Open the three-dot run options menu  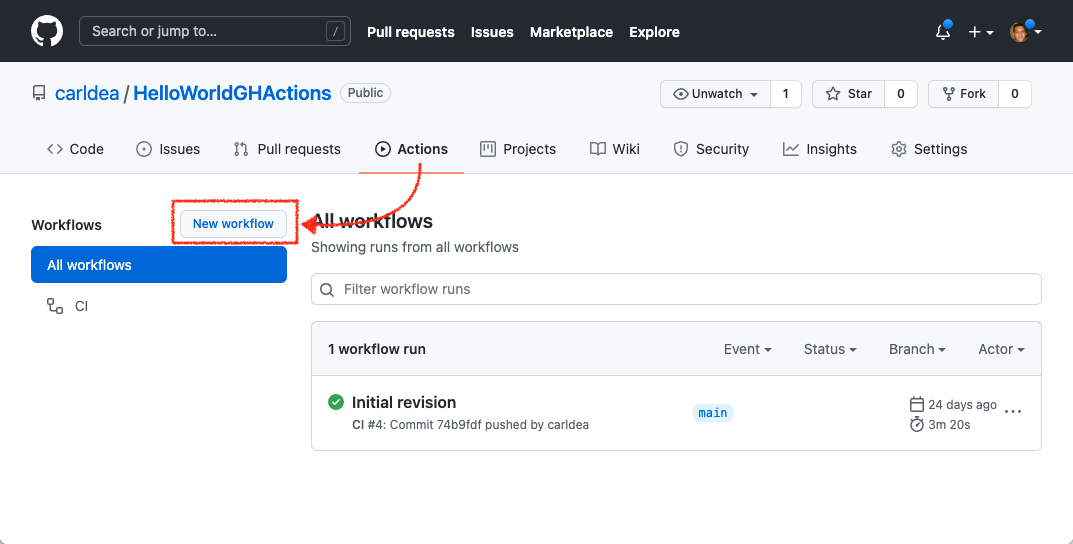(1013, 411)
